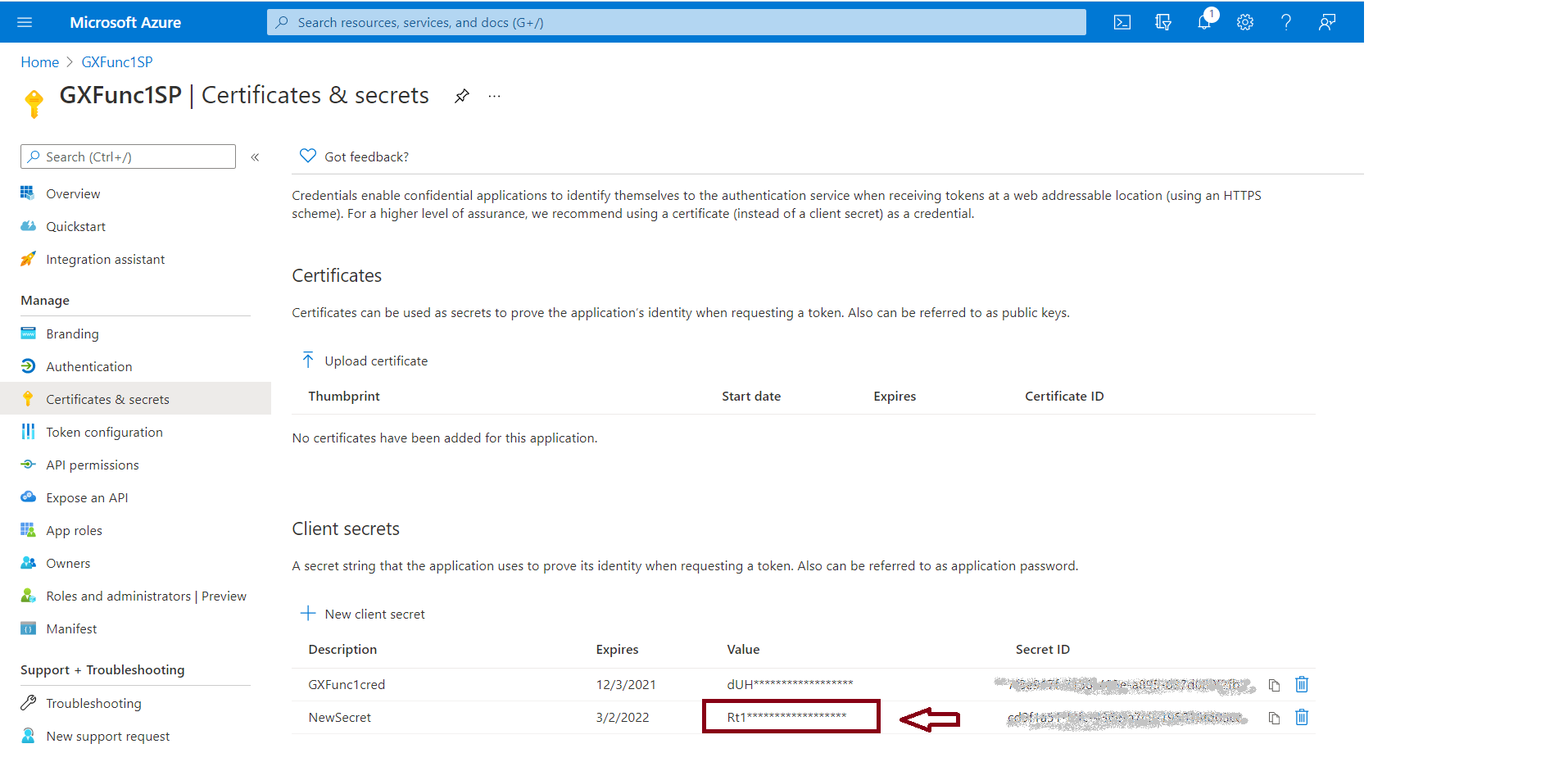Open the Azure portal hamburger menu
The height and width of the screenshot is (762, 1568).
click(x=25, y=22)
